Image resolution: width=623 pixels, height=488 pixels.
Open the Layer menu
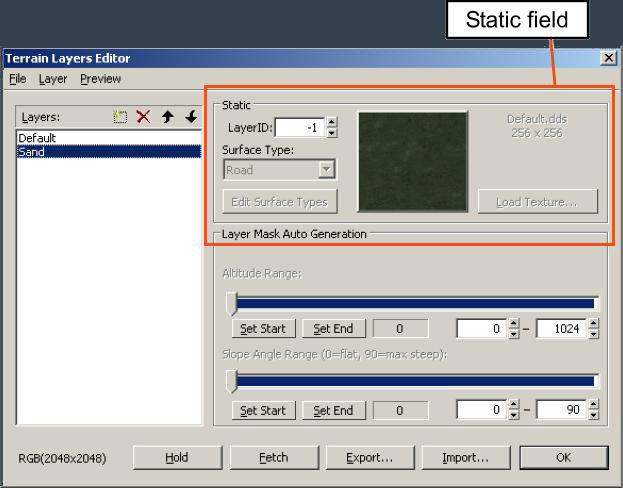(53, 79)
